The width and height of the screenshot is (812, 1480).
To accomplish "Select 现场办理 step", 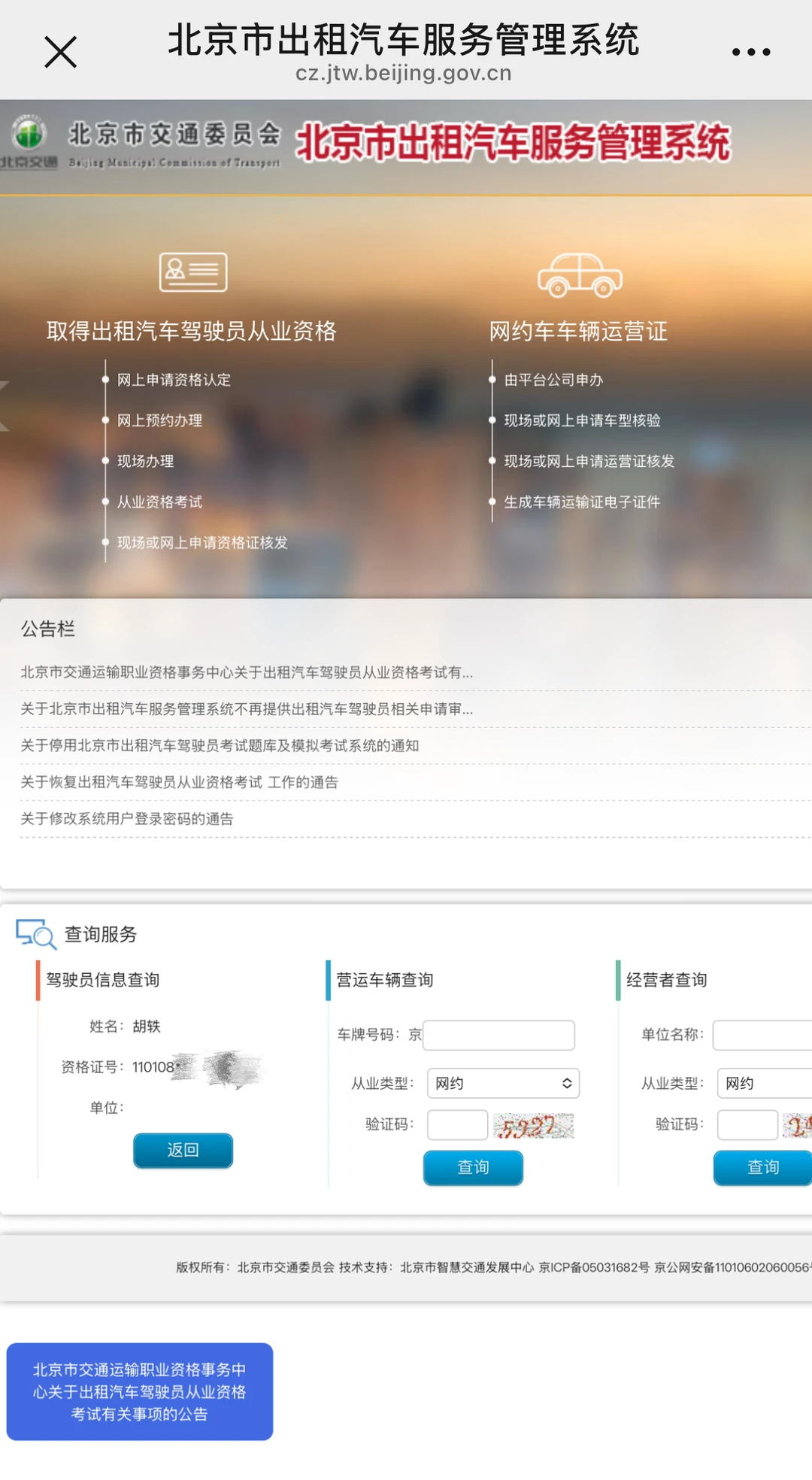I will 145,461.
